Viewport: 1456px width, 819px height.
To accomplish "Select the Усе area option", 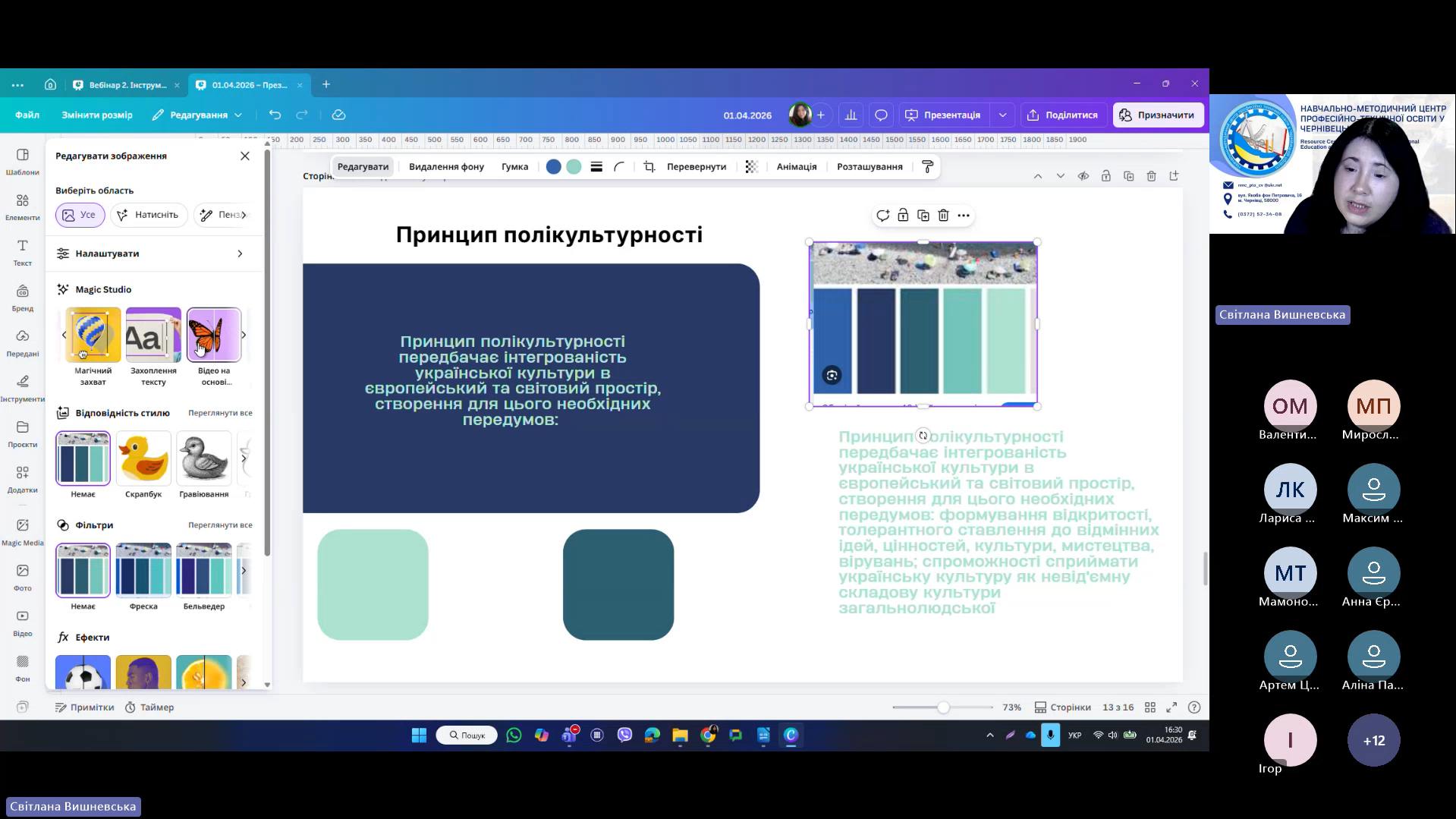I will (80, 215).
